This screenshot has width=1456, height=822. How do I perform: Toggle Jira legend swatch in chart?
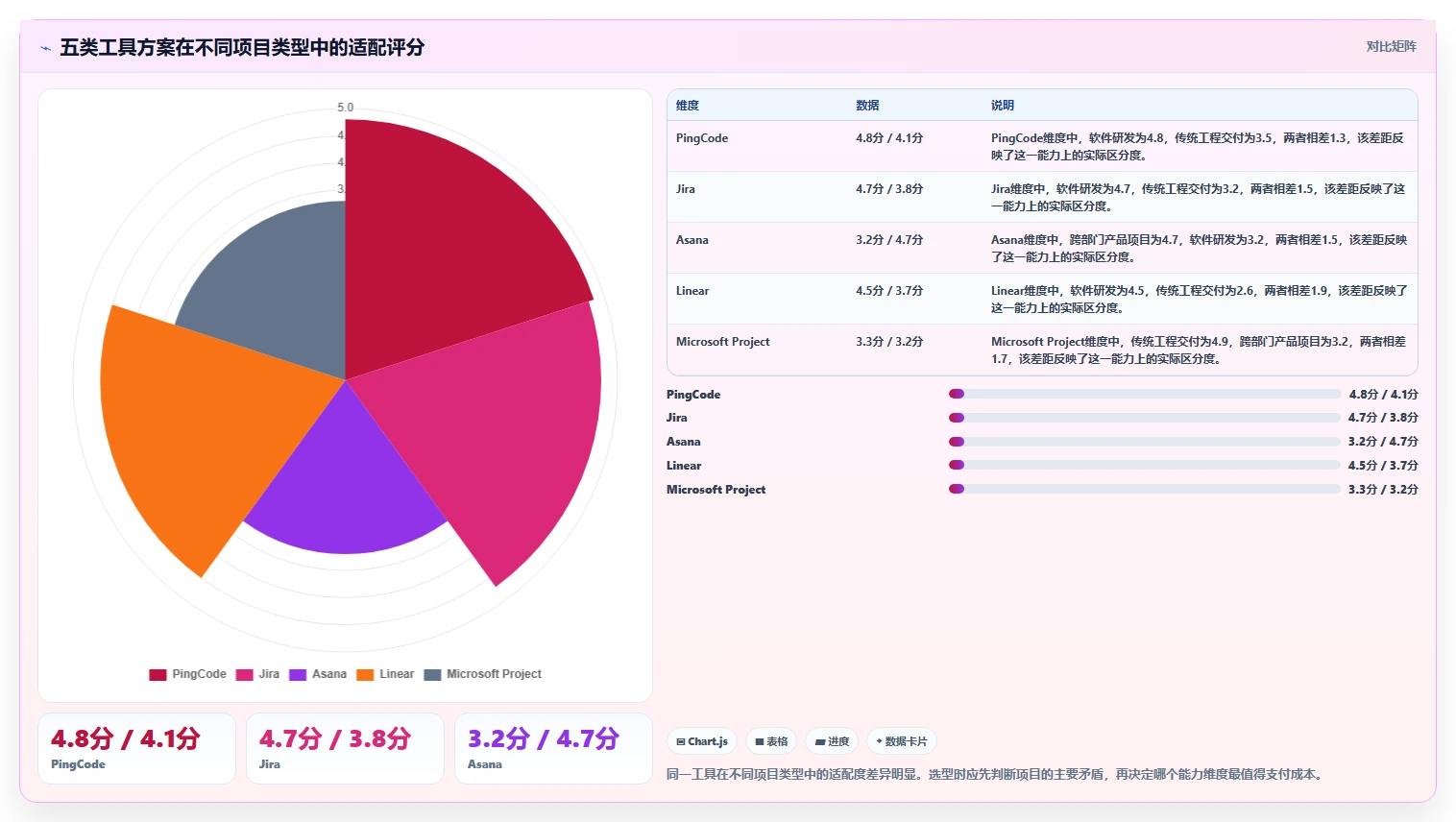(244, 674)
